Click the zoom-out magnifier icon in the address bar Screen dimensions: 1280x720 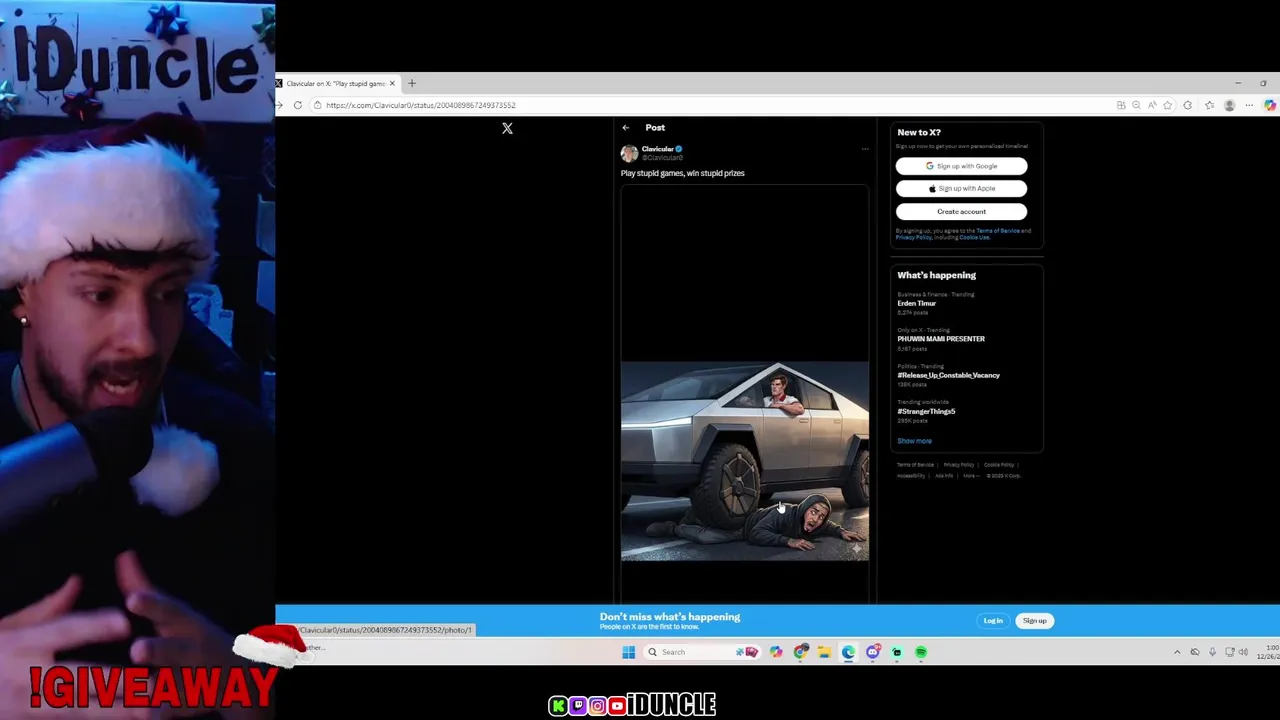[1136, 105]
